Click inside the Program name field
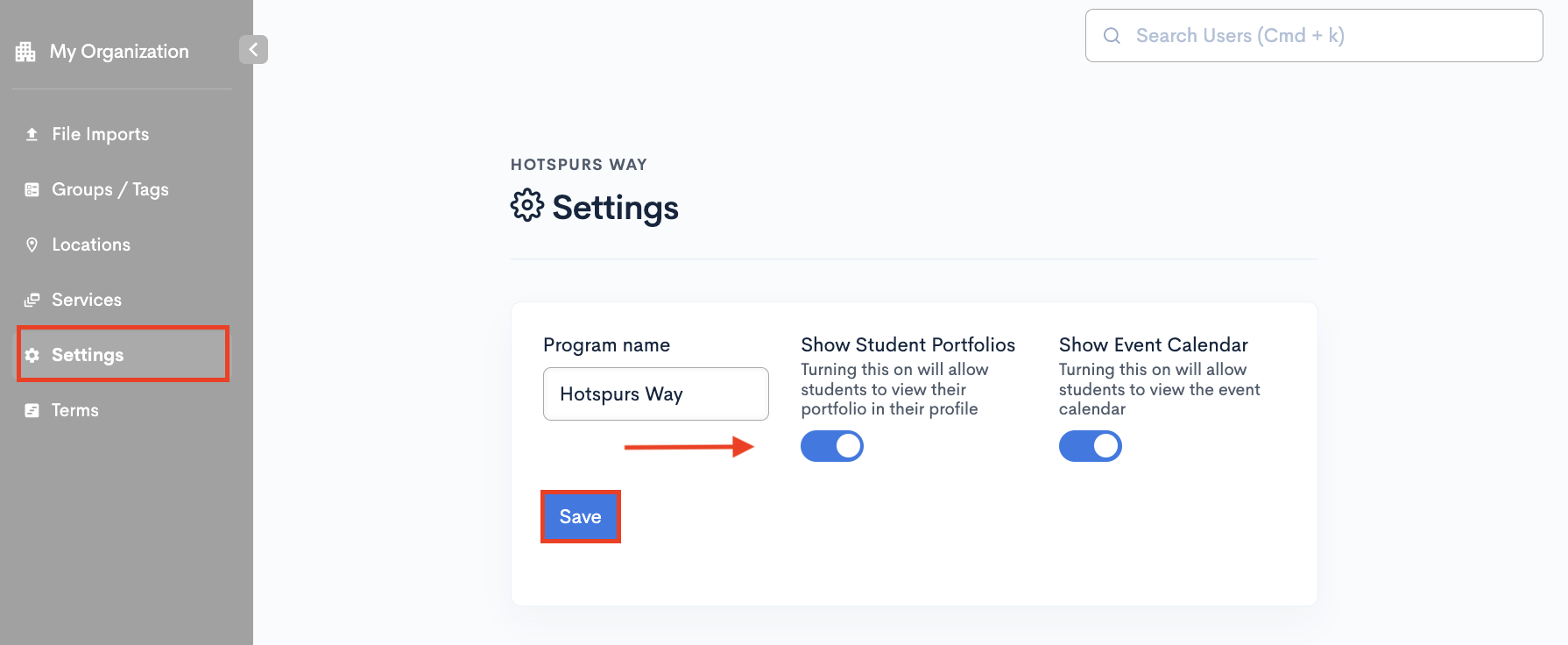Screen dimensions: 1568x645 point(654,393)
